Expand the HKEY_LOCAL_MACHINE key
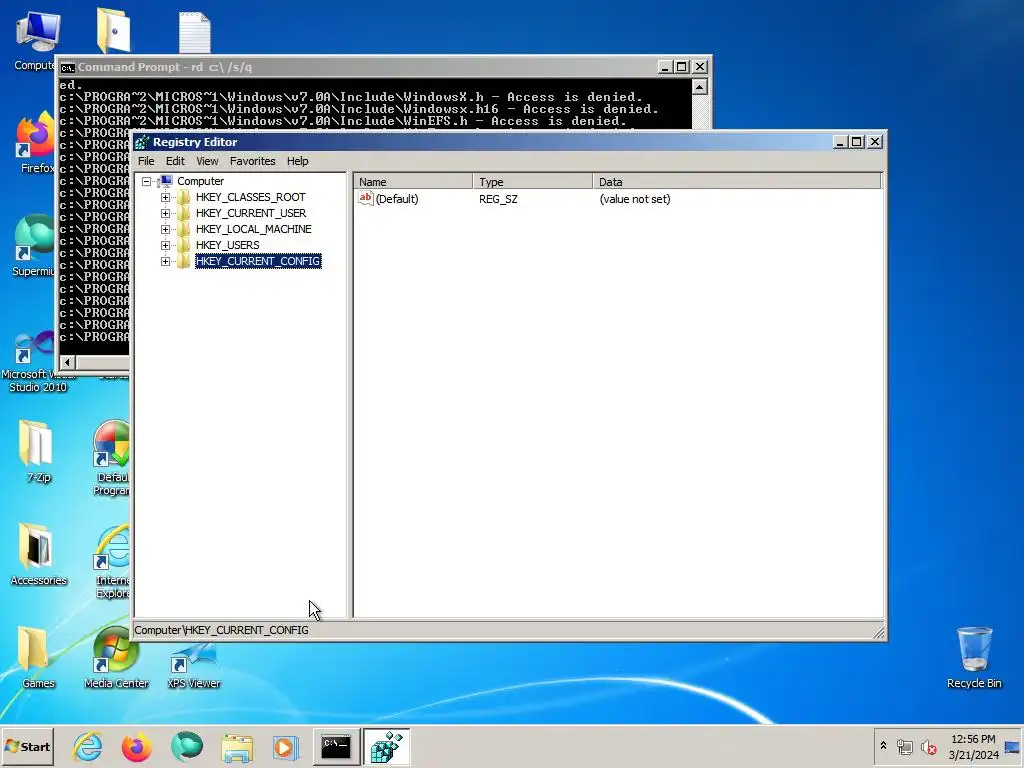Viewport: 1024px width, 768px height. pos(165,229)
